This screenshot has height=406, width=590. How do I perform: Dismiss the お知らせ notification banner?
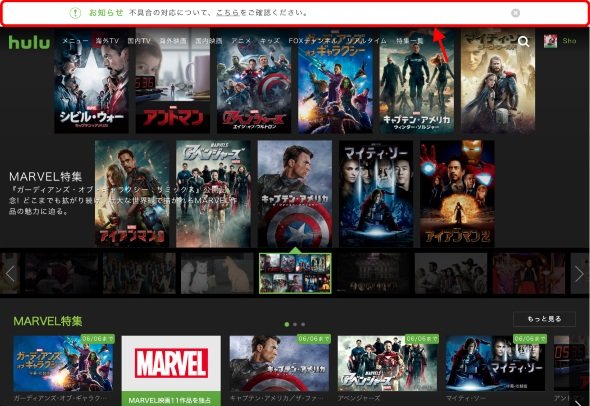pos(515,13)
